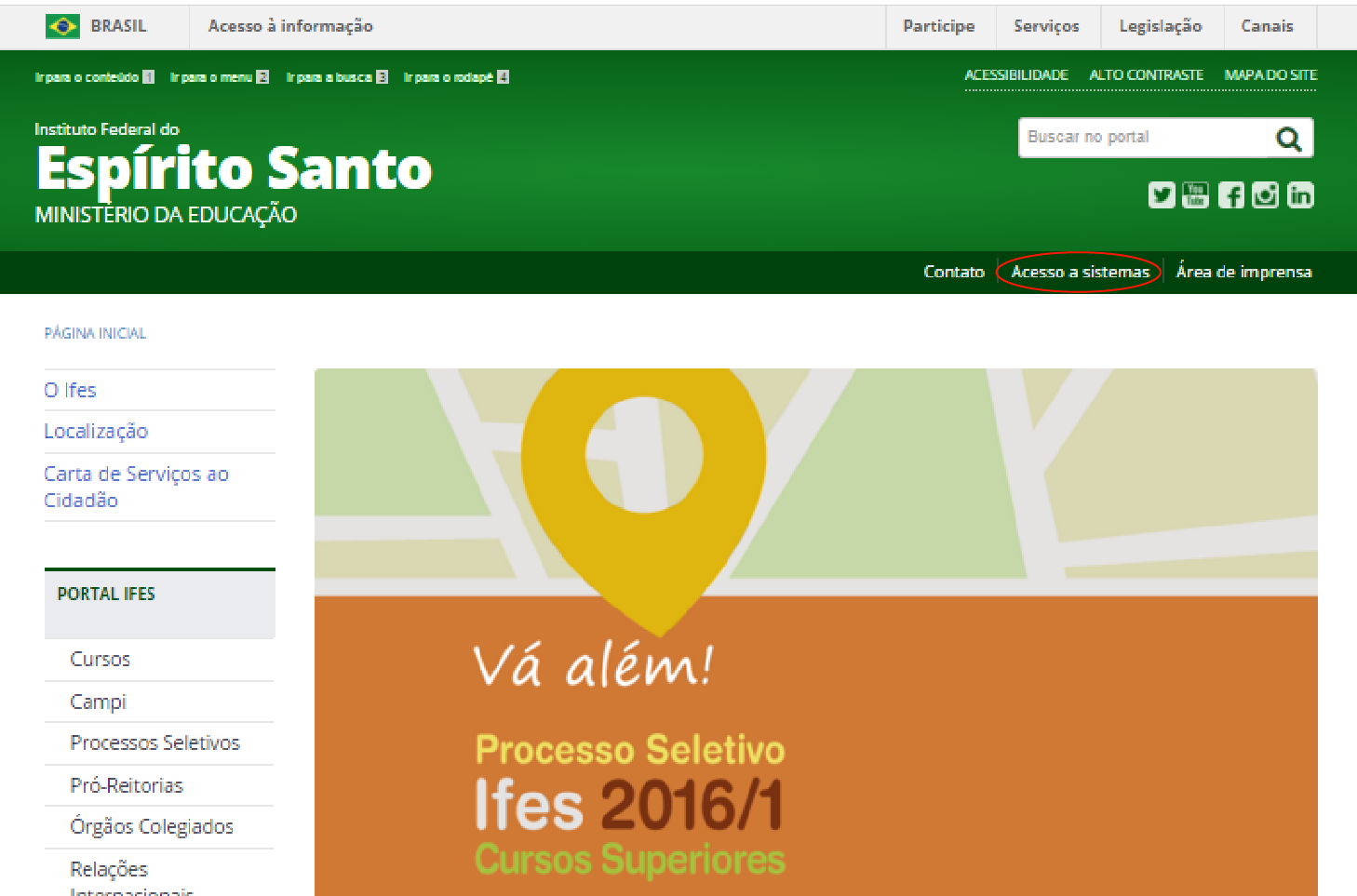Open MAPA DO SITE
Image resolution: width=1357 pixels, height=896 pixels.
(x=1270, y=74)
